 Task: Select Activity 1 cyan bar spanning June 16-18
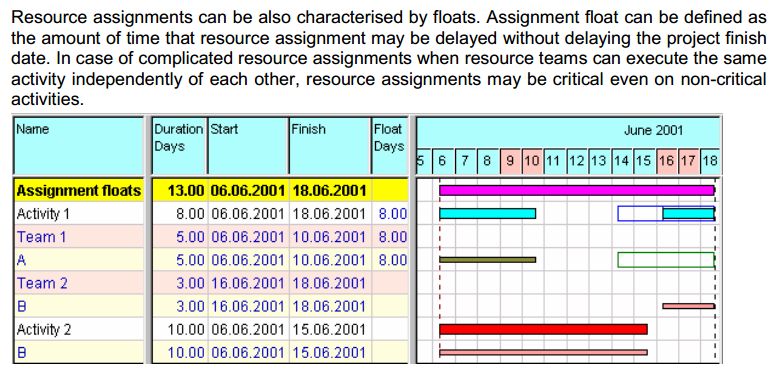[689, 213]
